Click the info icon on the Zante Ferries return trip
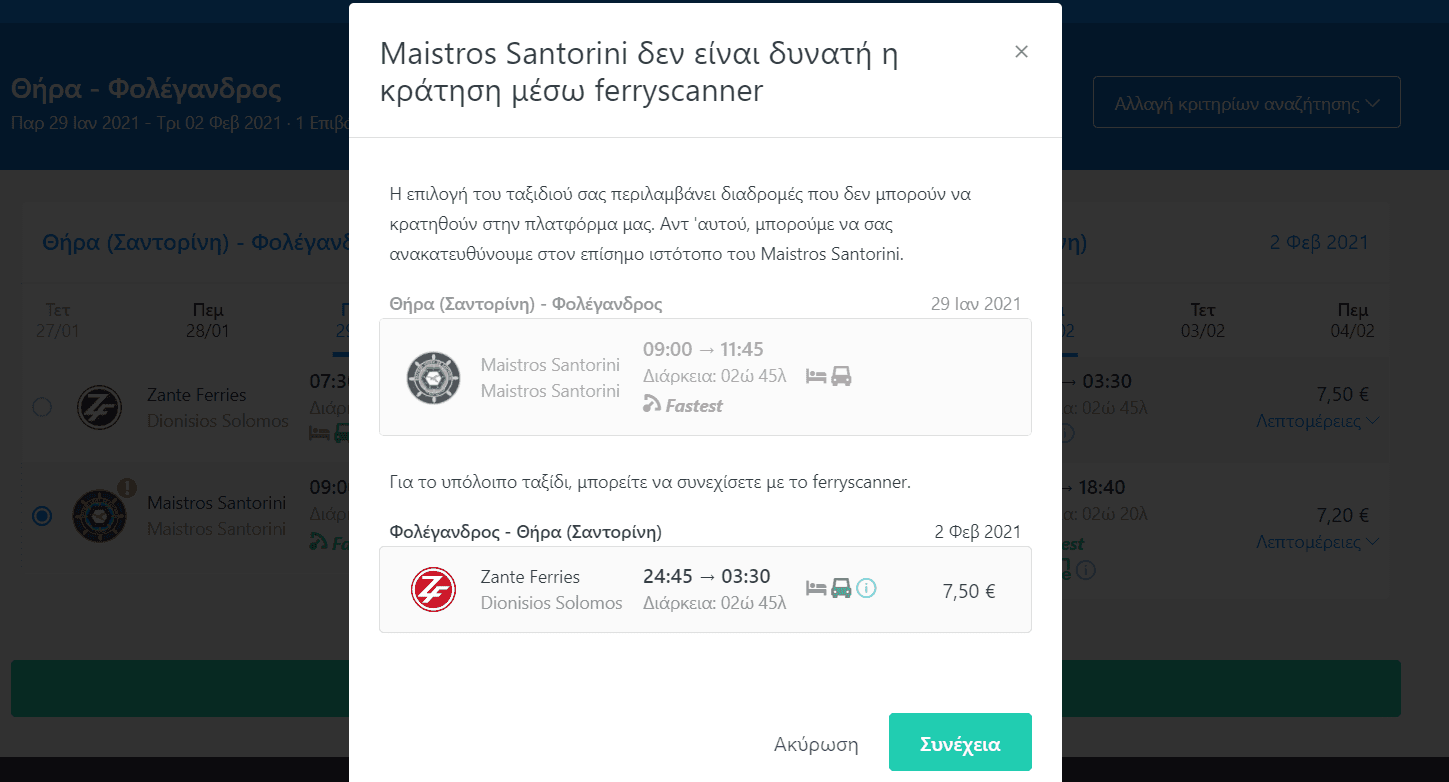The height and width of the screenshot is (782, 1449). click(867, 588)
